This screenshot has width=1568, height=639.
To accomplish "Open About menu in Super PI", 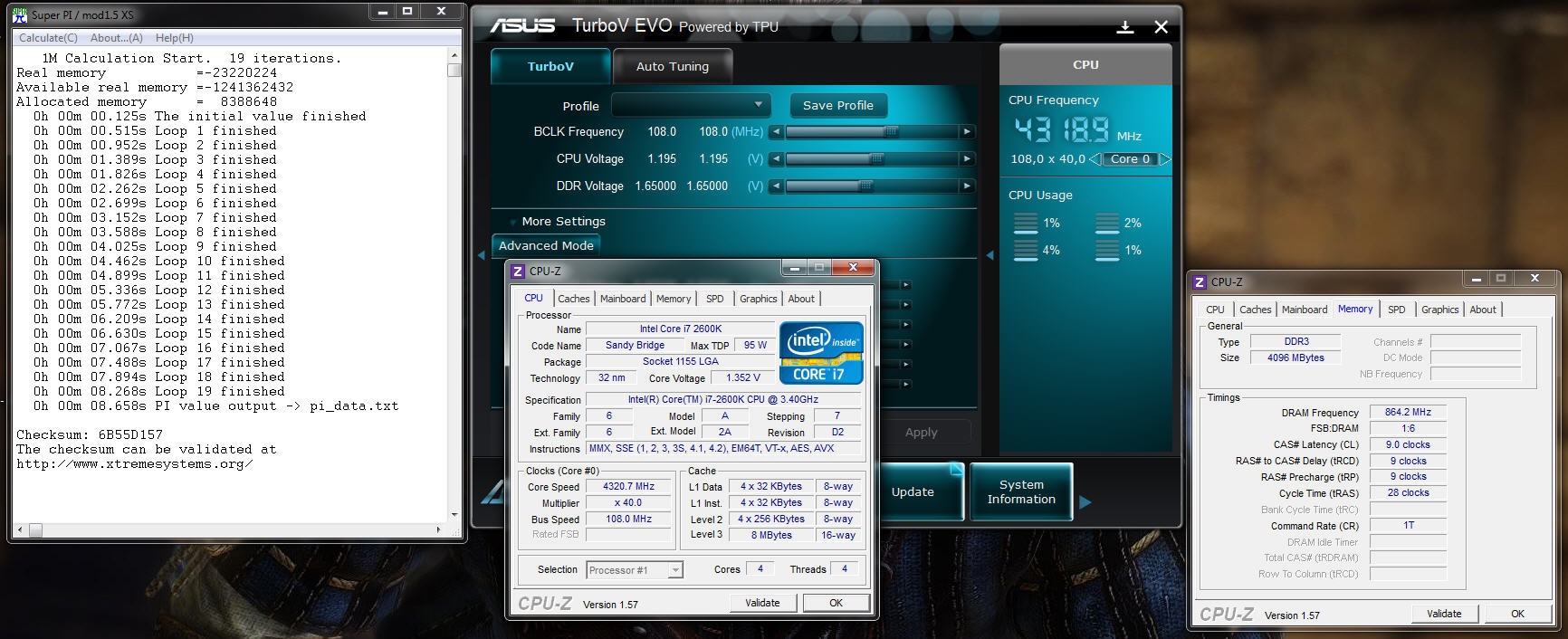I will click(116, 38).
